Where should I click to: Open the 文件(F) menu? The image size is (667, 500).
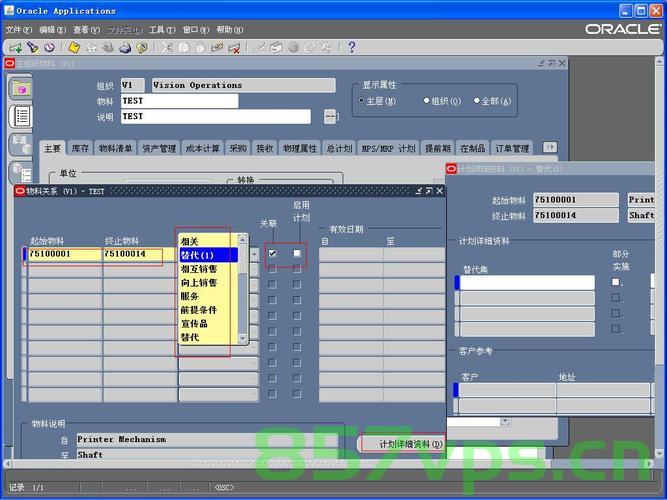point(19,30)
